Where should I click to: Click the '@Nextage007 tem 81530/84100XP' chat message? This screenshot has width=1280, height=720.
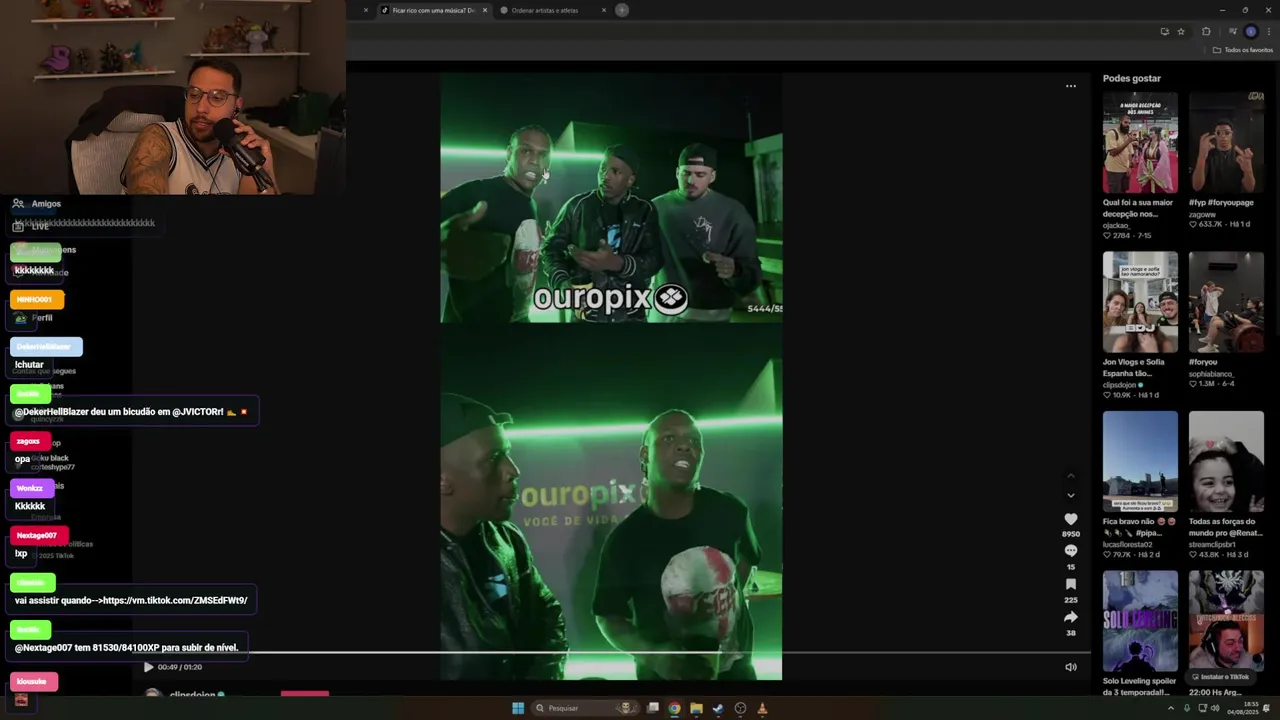point(127,647)
